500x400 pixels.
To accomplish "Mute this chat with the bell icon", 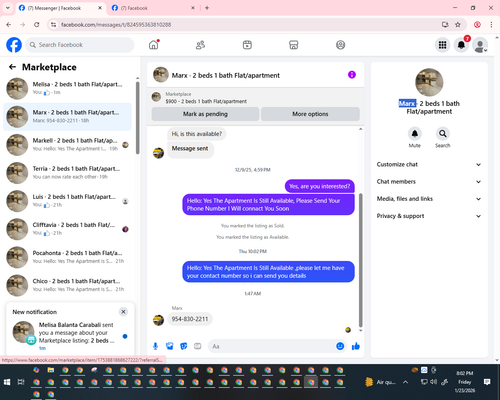I will (x=415, y=134).
